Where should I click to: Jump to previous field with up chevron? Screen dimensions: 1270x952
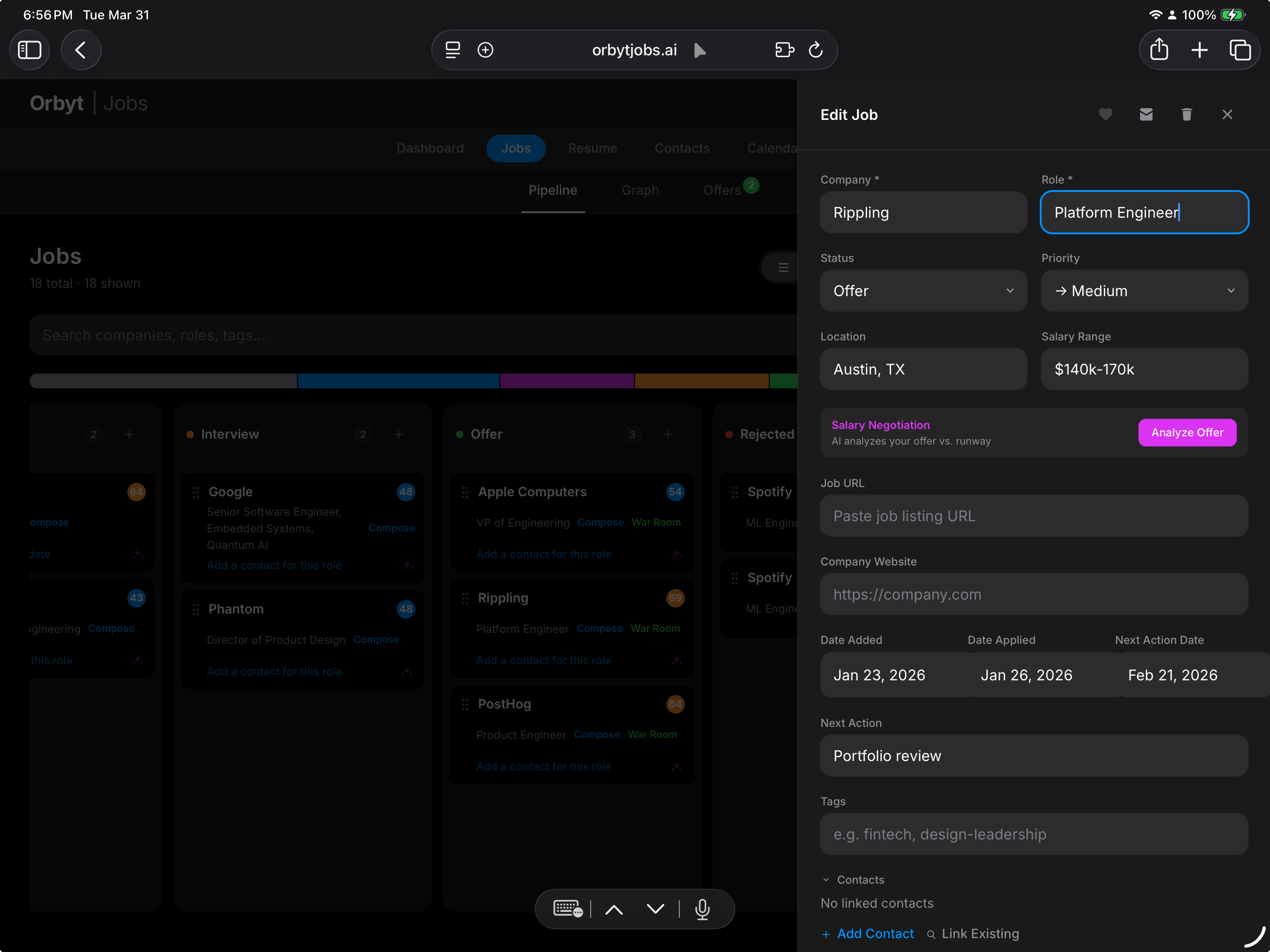point(614,909)
